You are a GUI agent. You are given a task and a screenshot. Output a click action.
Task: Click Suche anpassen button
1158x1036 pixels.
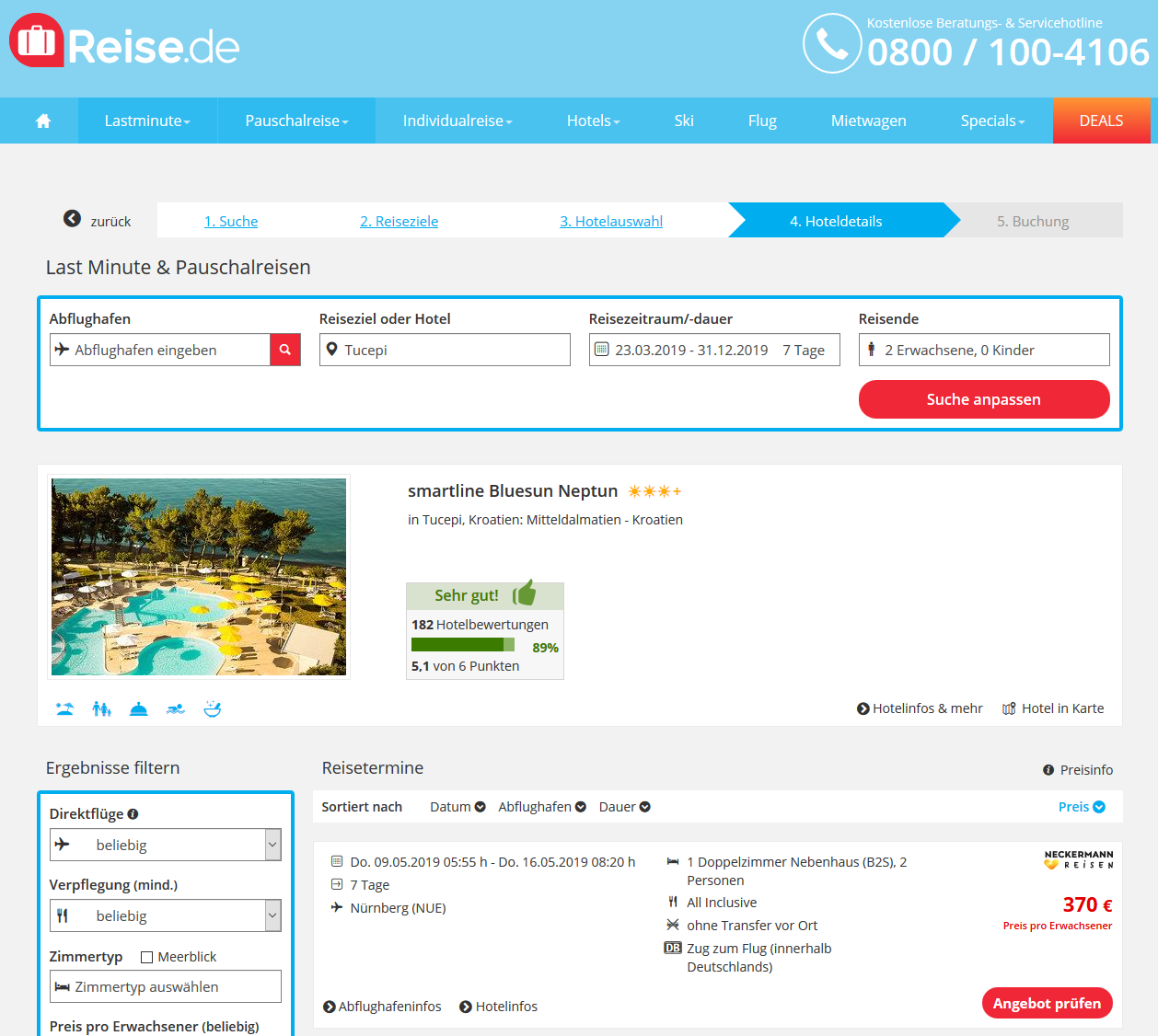[984, 399]
